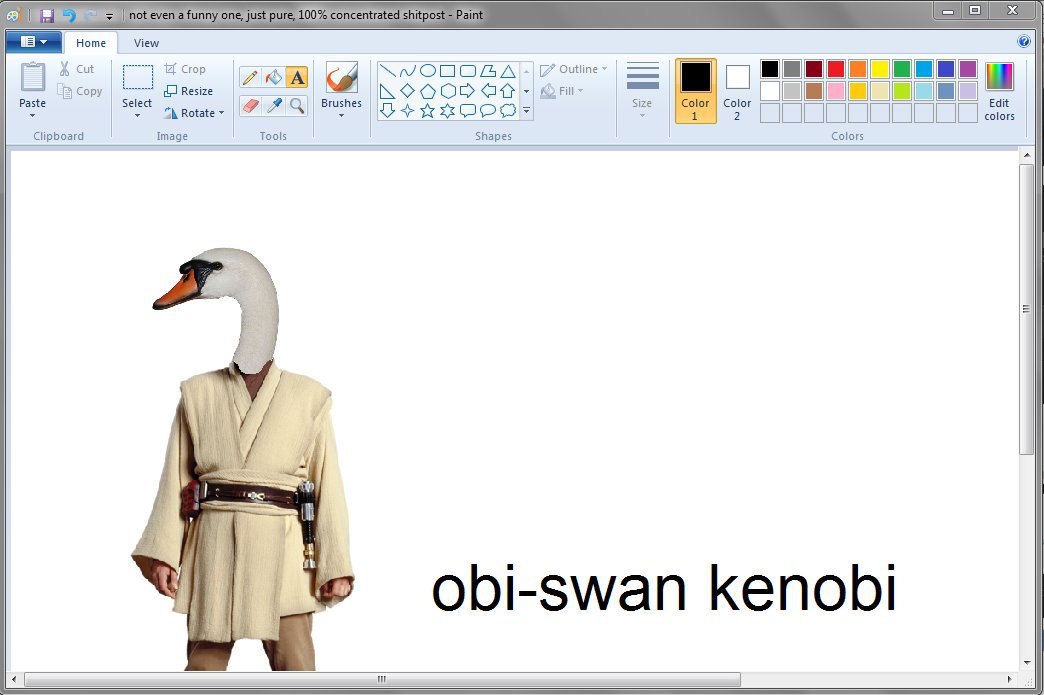Choose the Rectangle shape
Viewport: 1044px width, 695px height.
coord(447,71)
